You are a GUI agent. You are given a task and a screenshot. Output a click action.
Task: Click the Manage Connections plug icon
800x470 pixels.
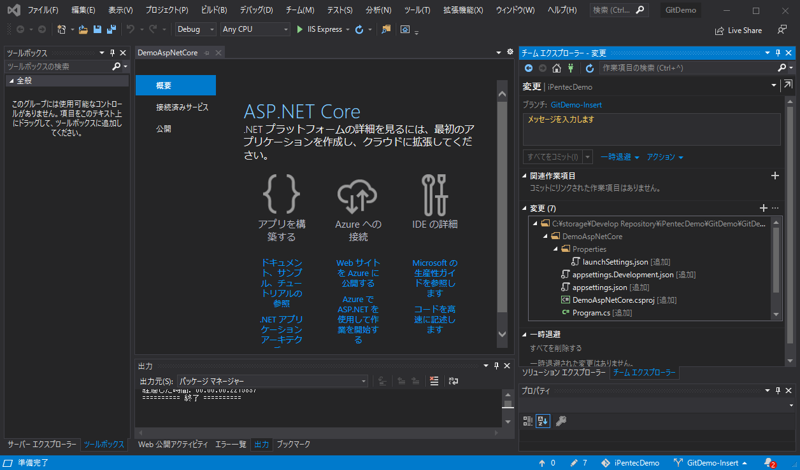(x=571, y=68)
